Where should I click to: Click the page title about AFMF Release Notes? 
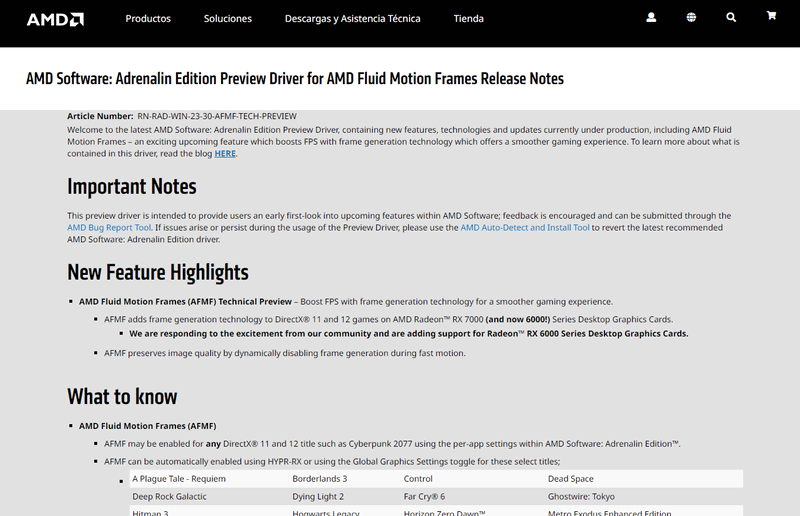coord(295,79)
